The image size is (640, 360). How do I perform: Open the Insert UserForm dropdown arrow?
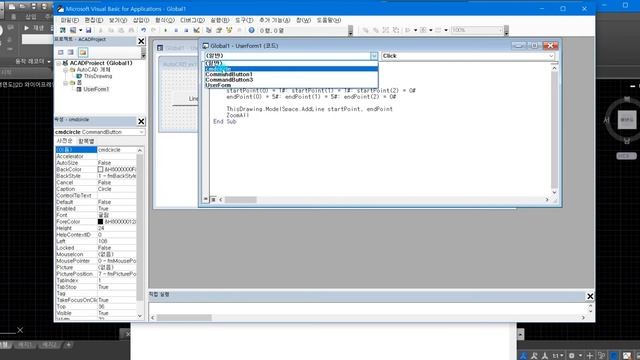tap(80, 30)
